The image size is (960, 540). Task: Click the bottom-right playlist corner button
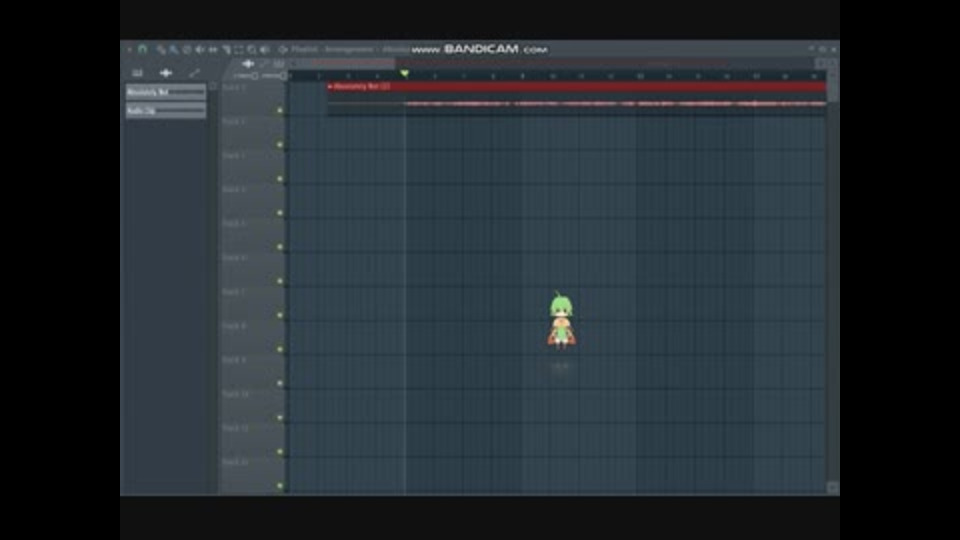(x=832, y=487)
